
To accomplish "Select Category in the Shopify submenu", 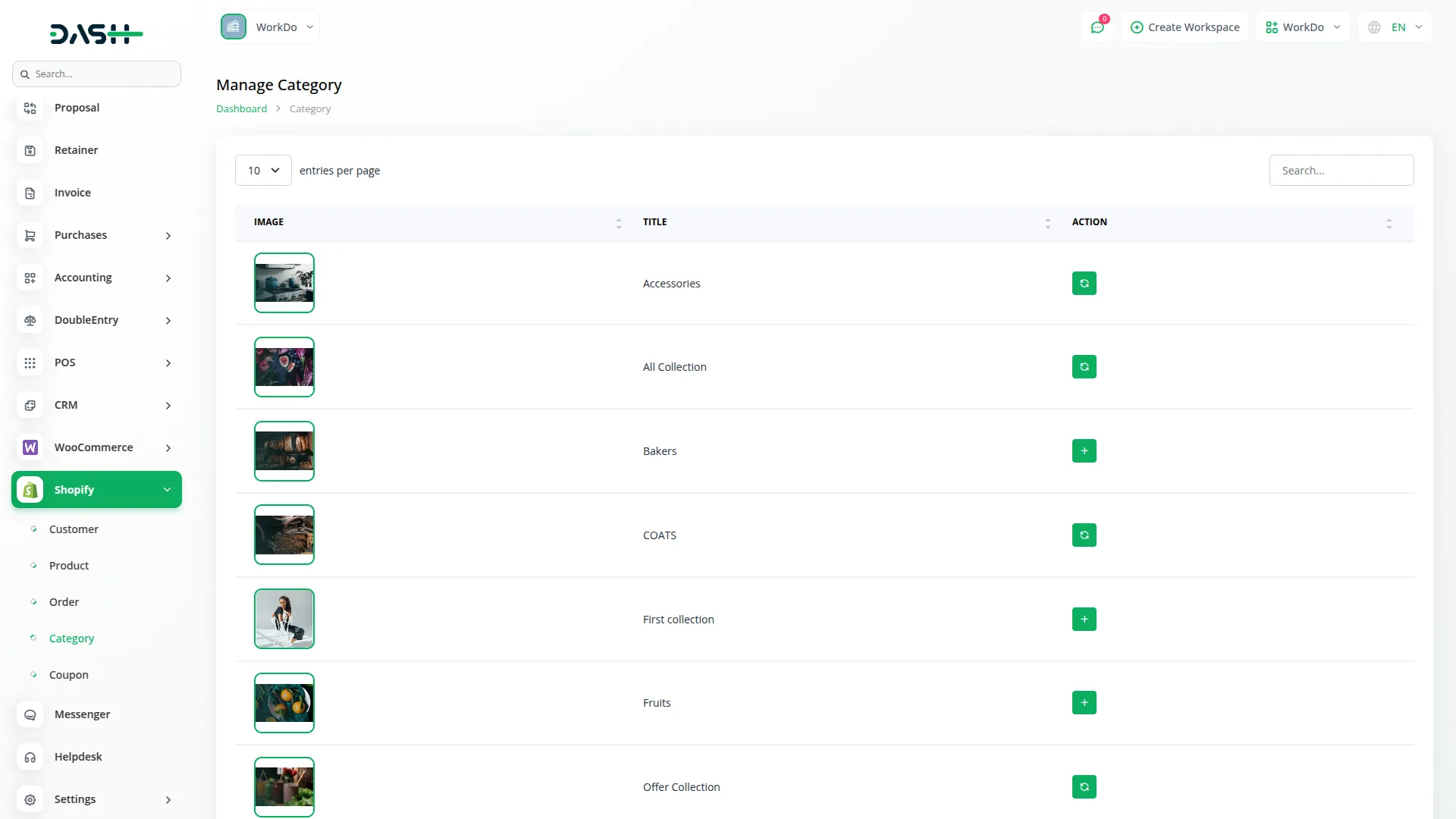I will tap(71, 638).
